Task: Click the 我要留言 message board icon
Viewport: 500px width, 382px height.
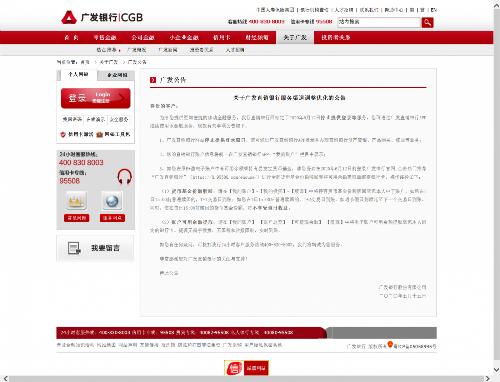Action: [74, 248]
